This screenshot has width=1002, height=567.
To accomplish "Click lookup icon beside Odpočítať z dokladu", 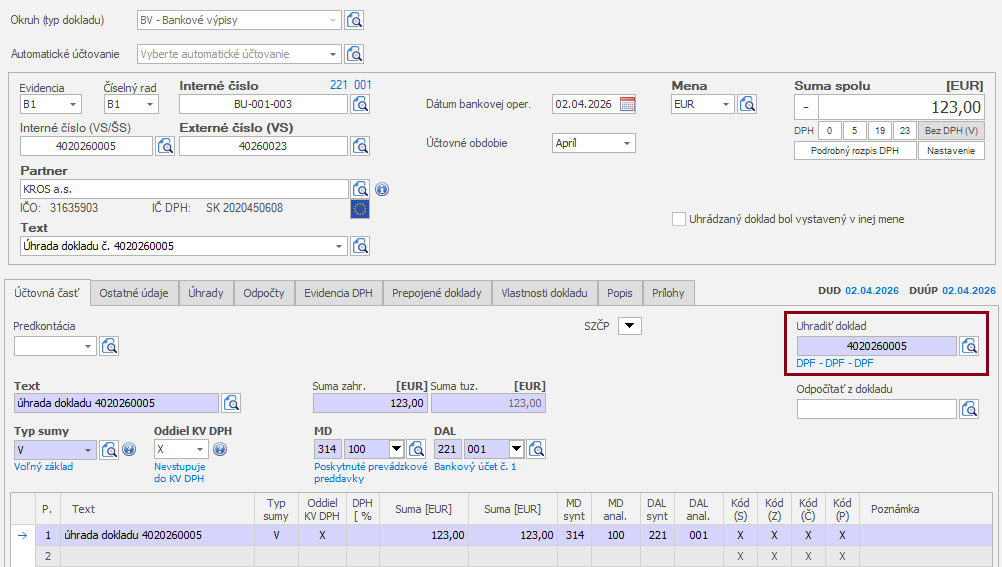I will 969,408.
